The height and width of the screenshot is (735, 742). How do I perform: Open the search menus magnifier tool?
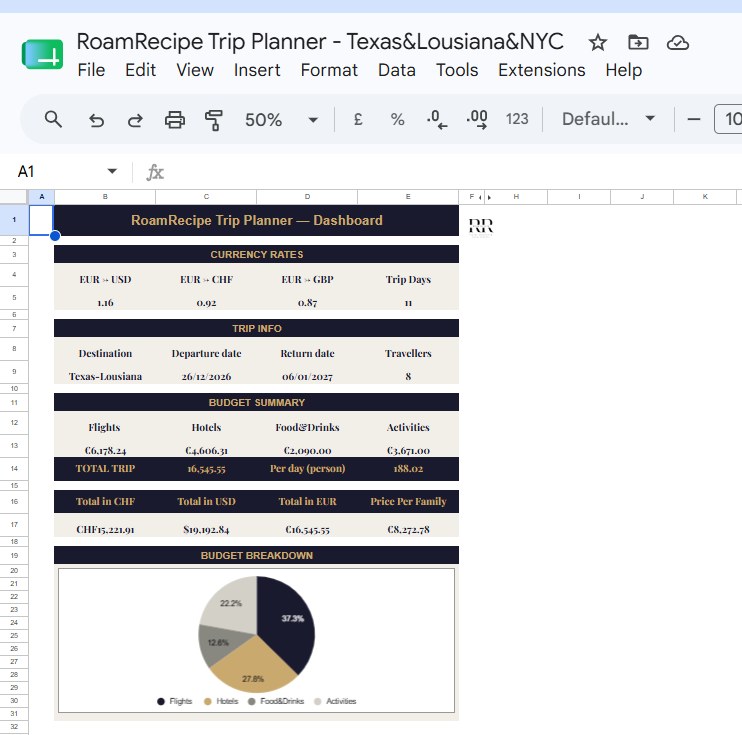click(x=53, y=119)
